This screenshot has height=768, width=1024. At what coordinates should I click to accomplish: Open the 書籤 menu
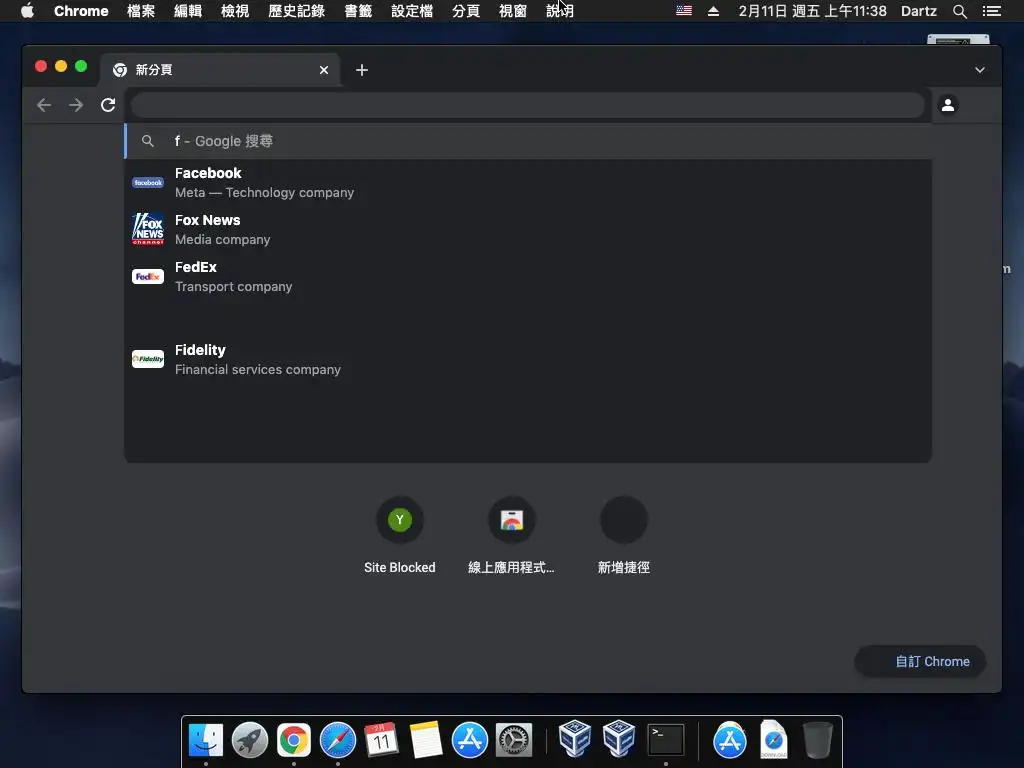pos(359,11)
